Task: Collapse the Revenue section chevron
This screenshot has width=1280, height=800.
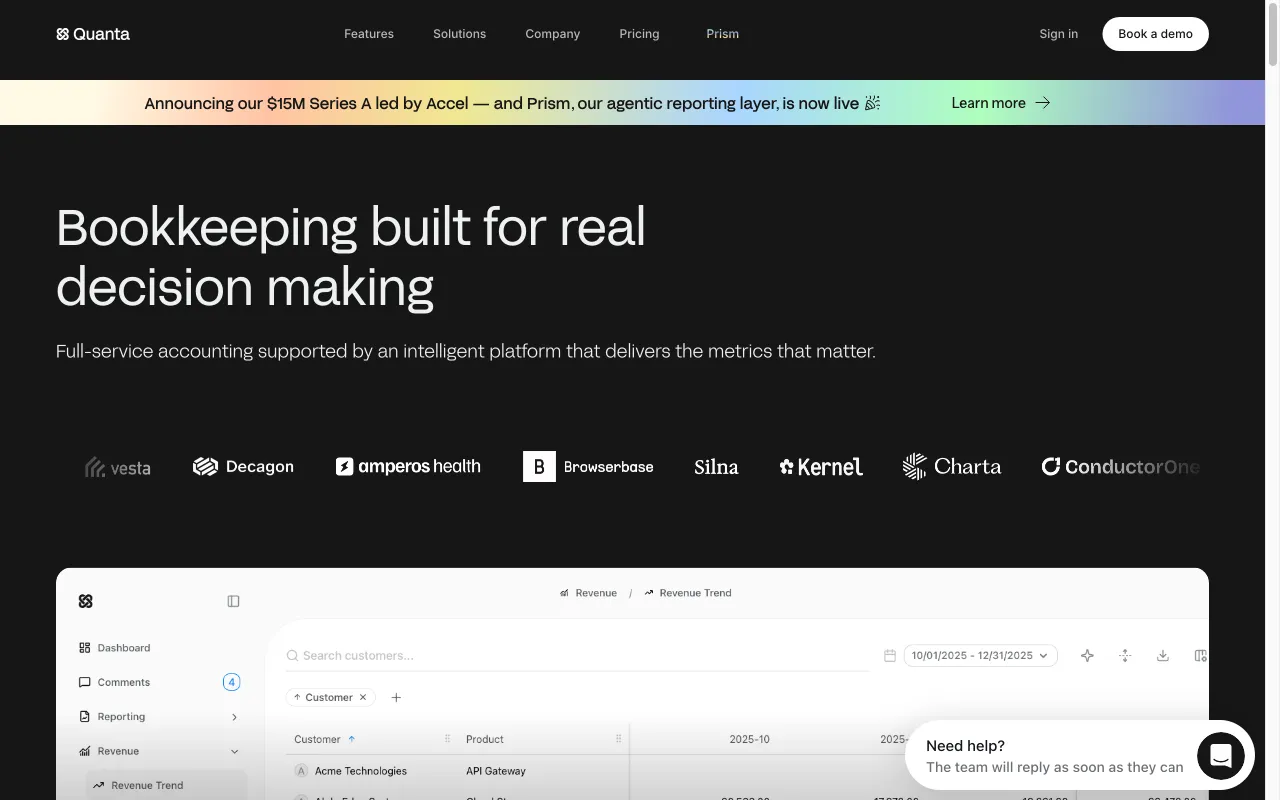Action: pos(234,751)
